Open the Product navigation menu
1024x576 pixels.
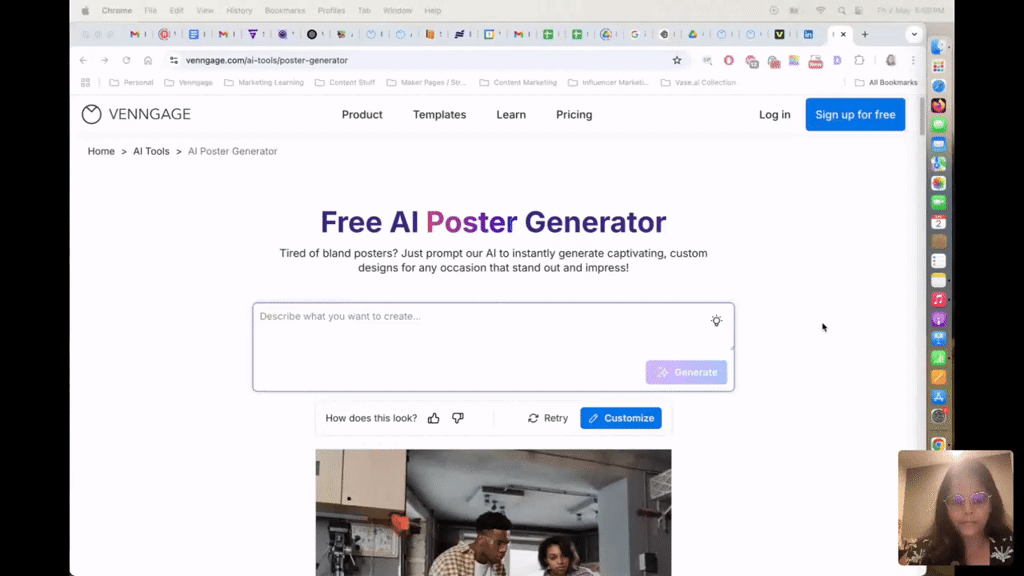362,114
